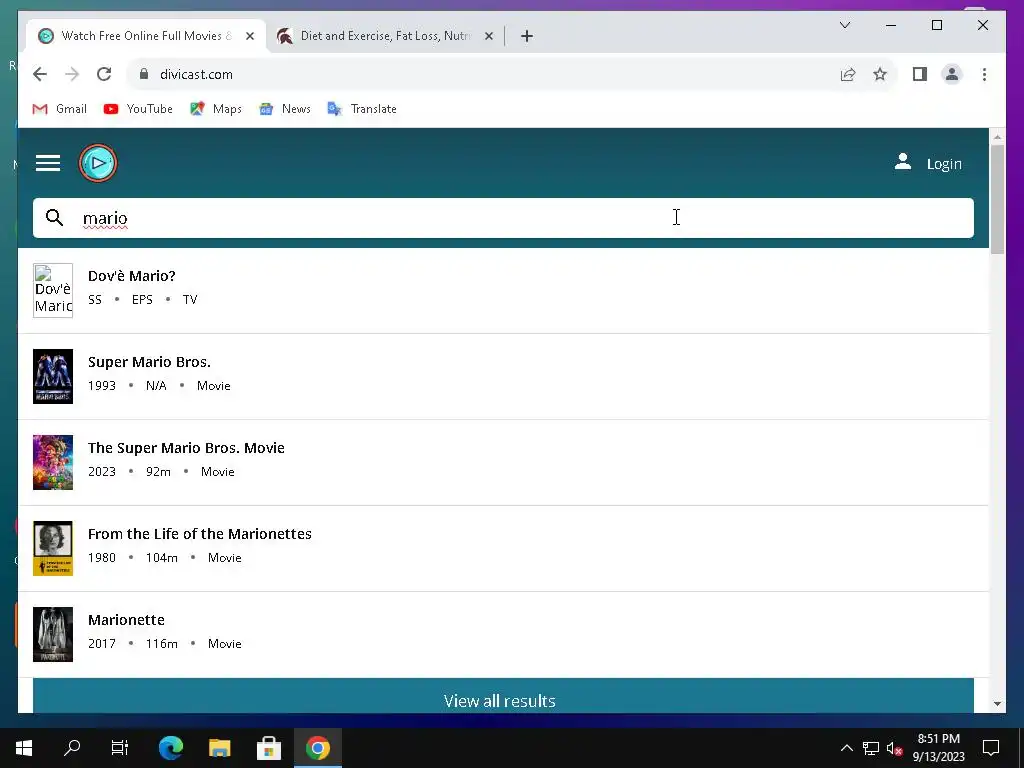Open The Super Mario Bros. Movie result
This screenshot has height=768, width=1024.
click(x=503, y=462)
